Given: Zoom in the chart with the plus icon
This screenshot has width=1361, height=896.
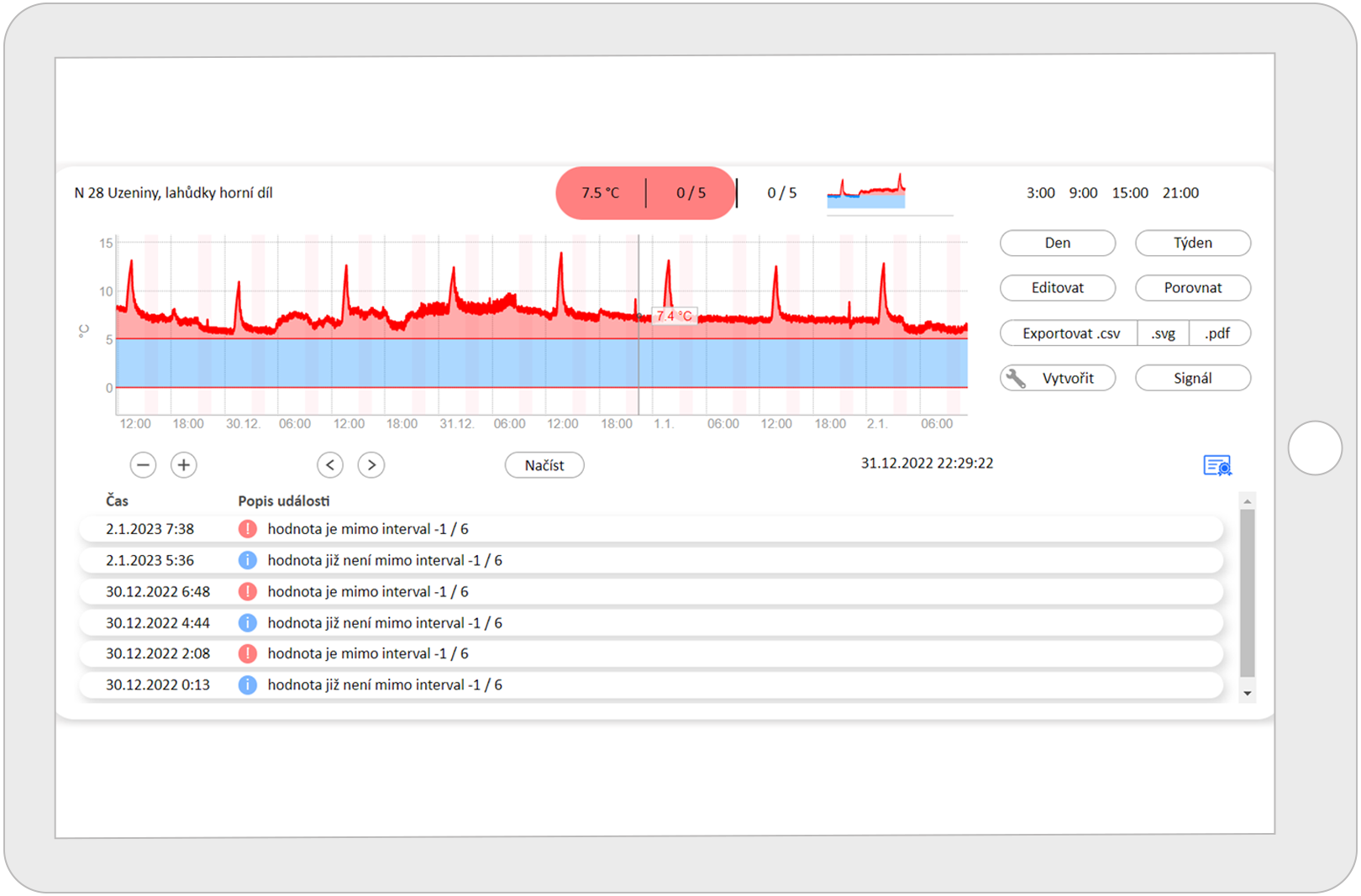Looking at the screenshot, I should click(x=183, y=464).
